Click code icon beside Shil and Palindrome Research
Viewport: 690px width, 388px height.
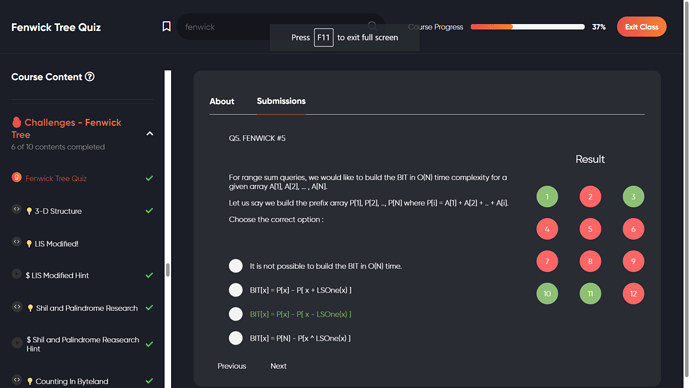pyautogui.click(x=17, y=307)
